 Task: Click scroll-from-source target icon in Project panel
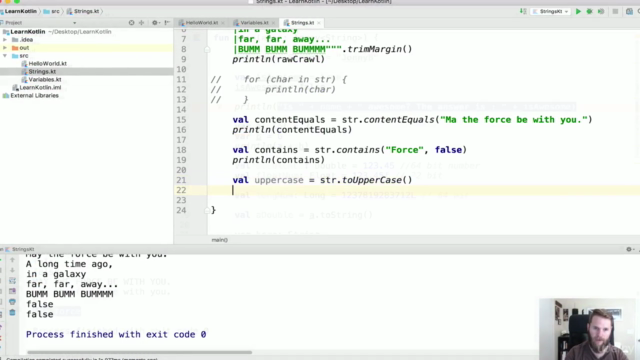131,23
